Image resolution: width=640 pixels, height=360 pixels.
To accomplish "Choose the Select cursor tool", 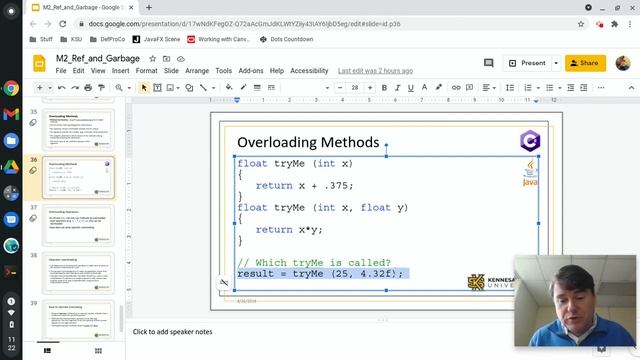I will [x=144, y=88].
